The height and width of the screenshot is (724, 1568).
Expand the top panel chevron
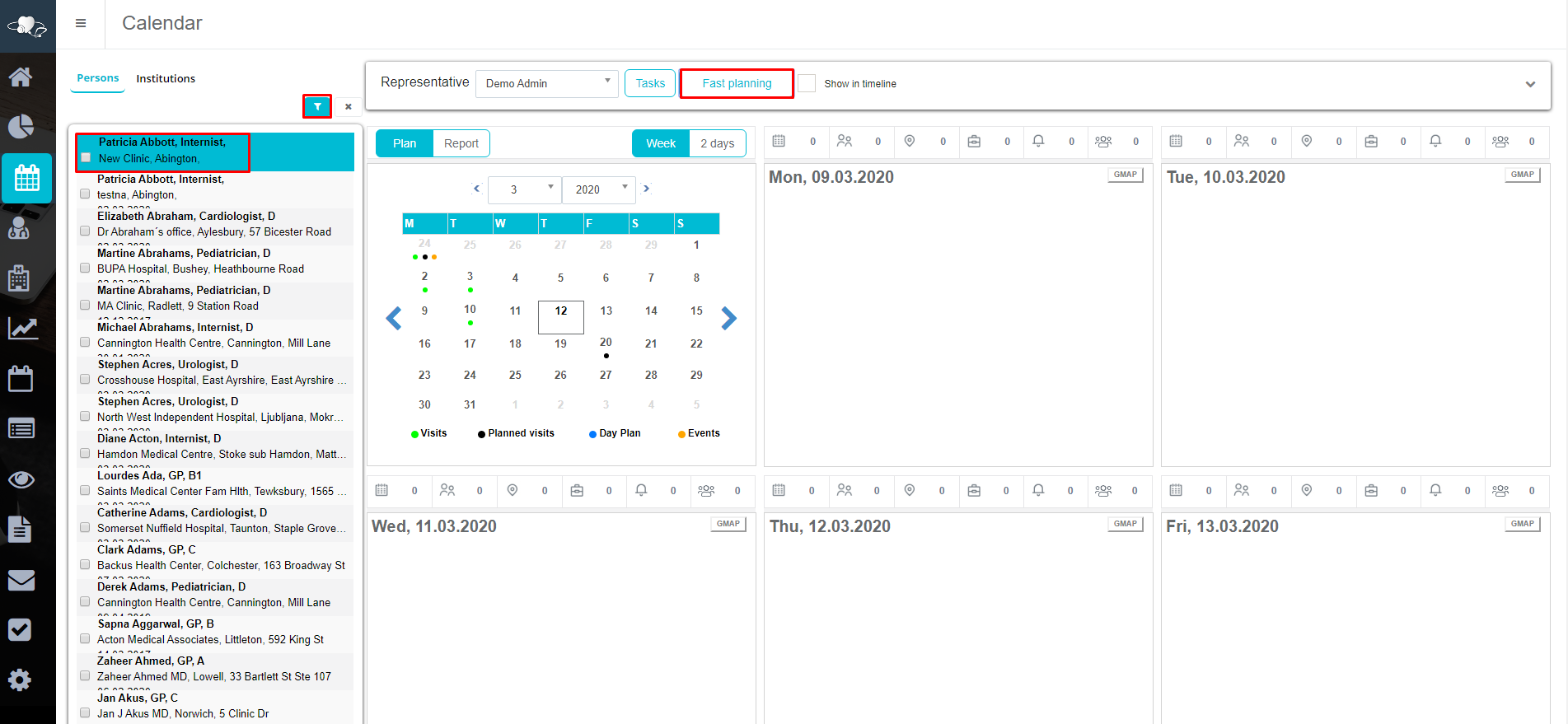1530,84
